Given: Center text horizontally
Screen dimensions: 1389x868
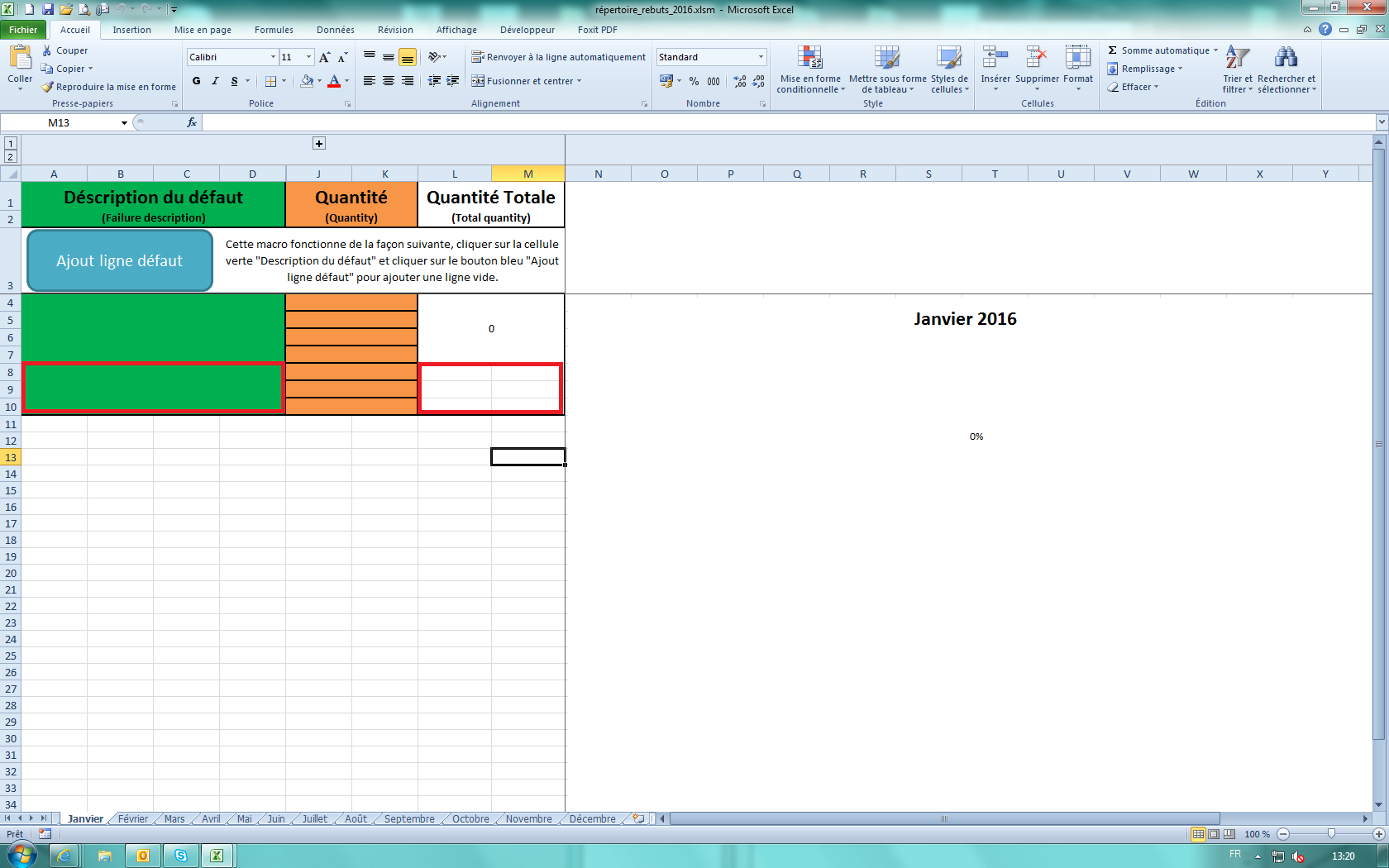Looking at the screenshot, I should point(389,81).
